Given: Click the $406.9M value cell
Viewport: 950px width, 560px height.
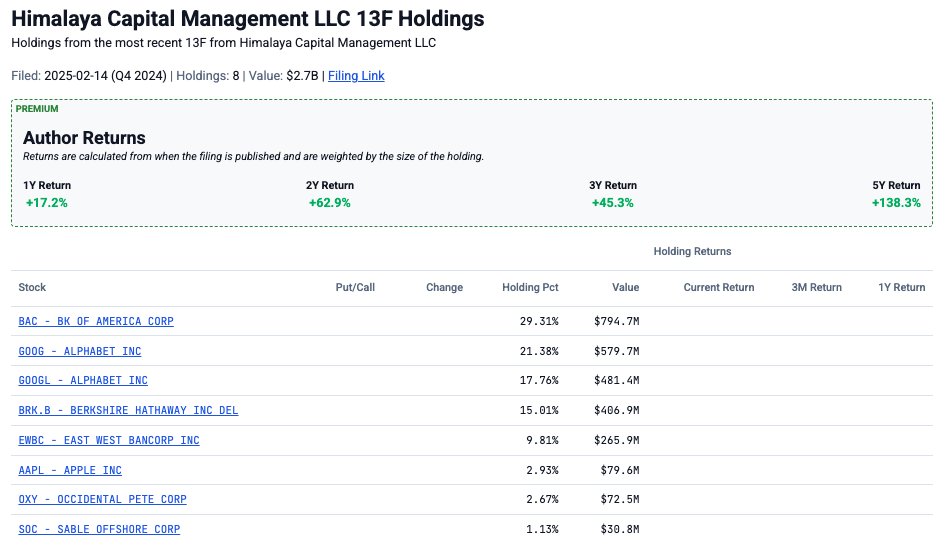Looking at the screenshot, I should (x=617, y=410).
